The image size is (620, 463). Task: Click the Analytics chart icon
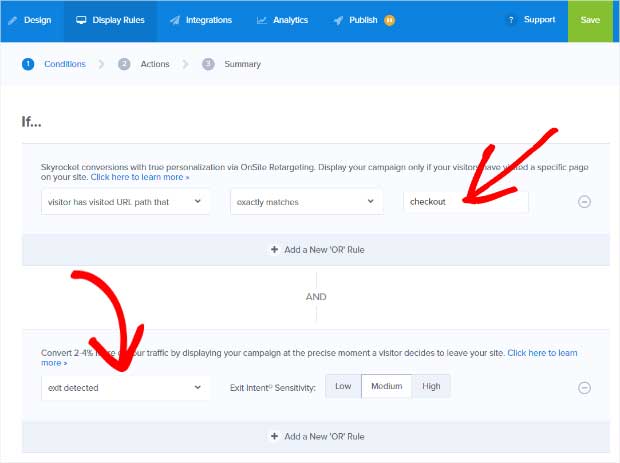tap(262, 20)
